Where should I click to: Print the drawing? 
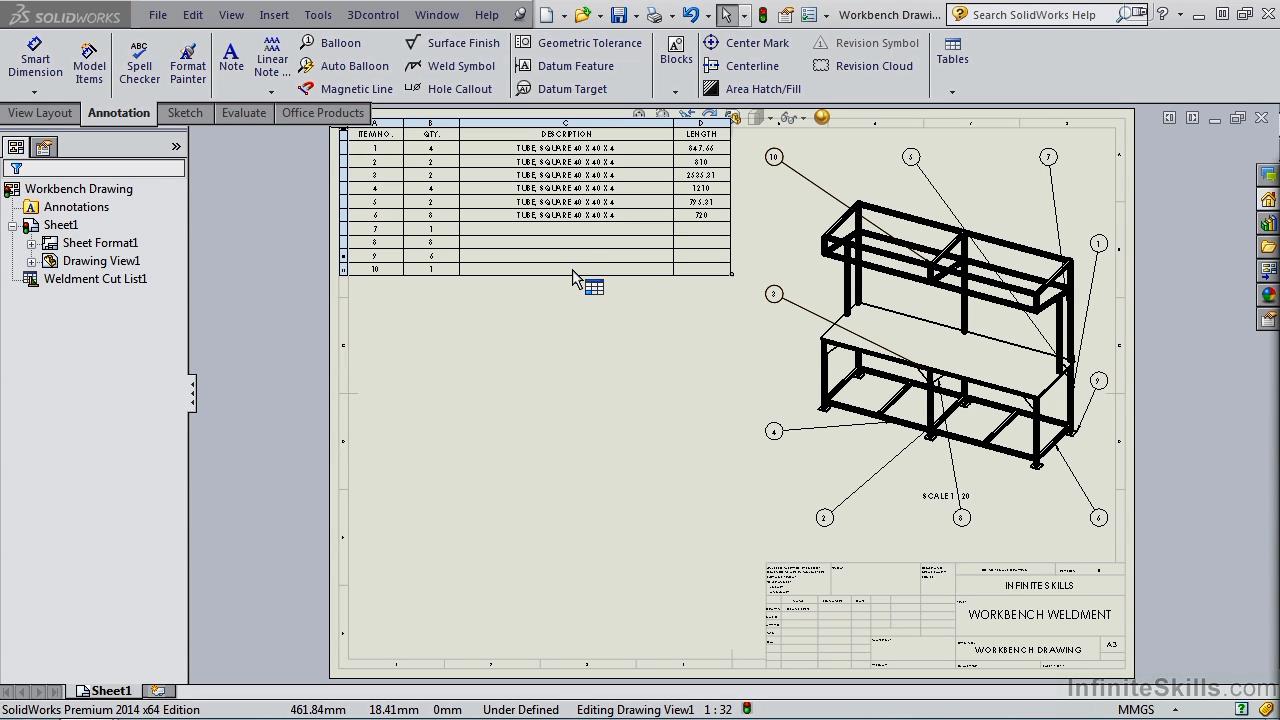[x=654, y=15]
